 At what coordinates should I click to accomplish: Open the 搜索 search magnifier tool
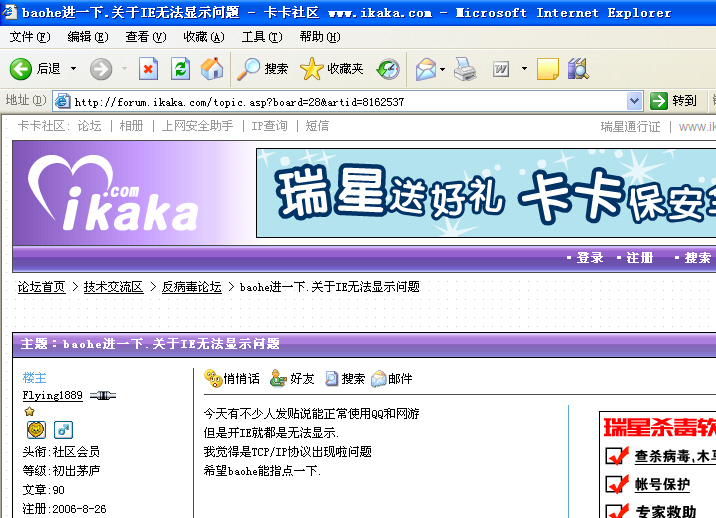[x=263, y=69]
